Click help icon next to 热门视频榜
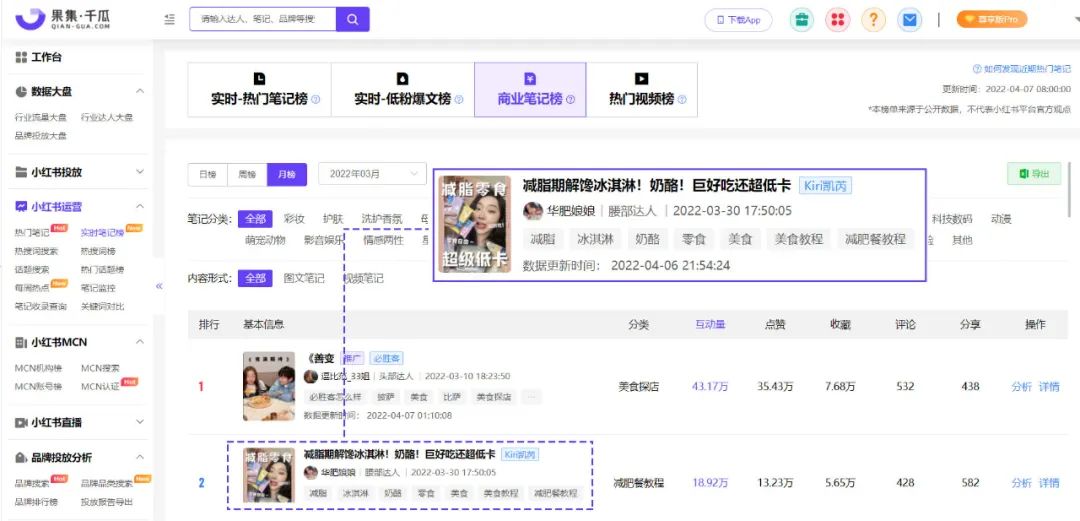The width and height of the screenshot is (1080, 521). 682,99
